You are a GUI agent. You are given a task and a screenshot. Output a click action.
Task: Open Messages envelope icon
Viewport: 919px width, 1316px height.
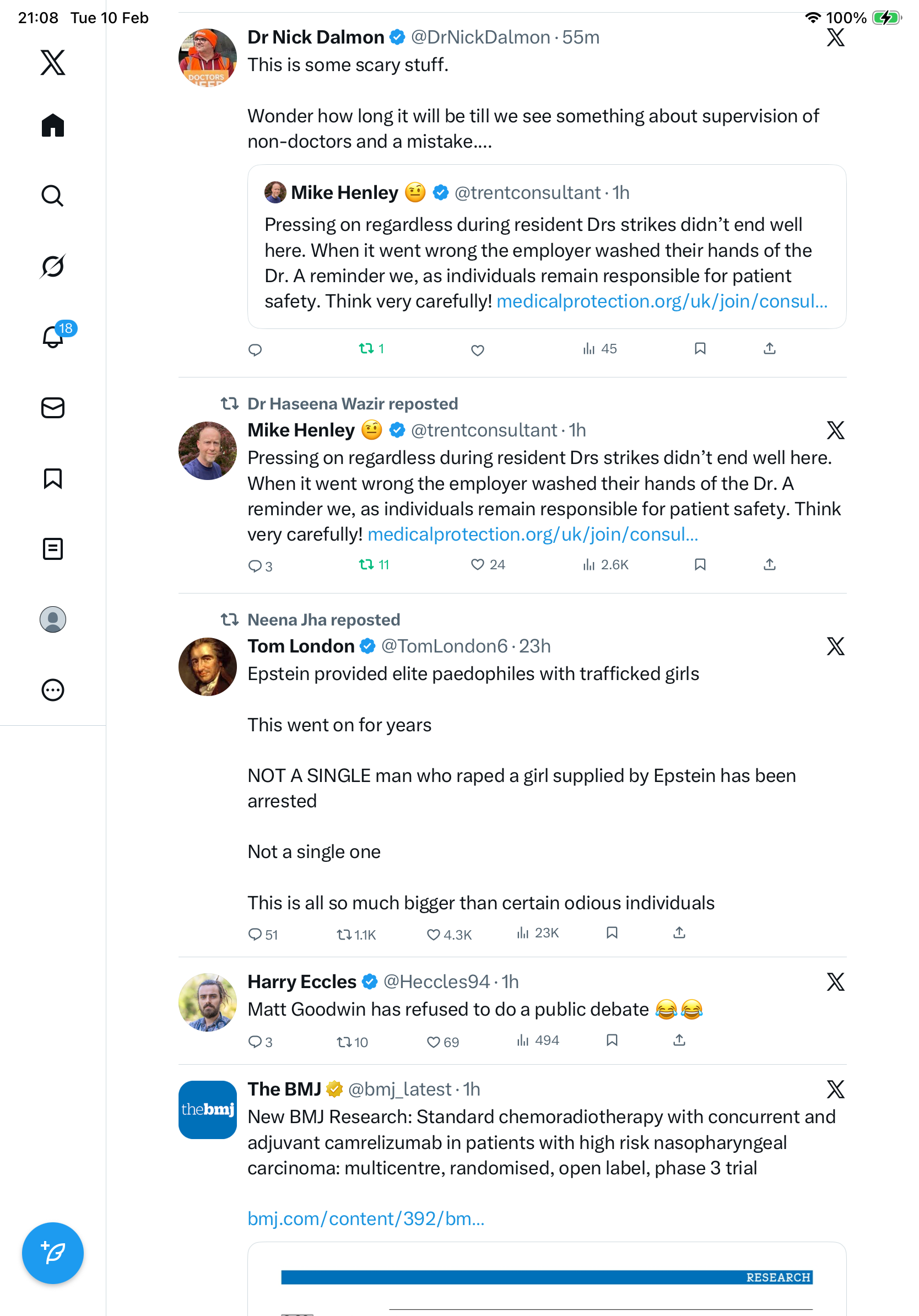tap(53, 407)
